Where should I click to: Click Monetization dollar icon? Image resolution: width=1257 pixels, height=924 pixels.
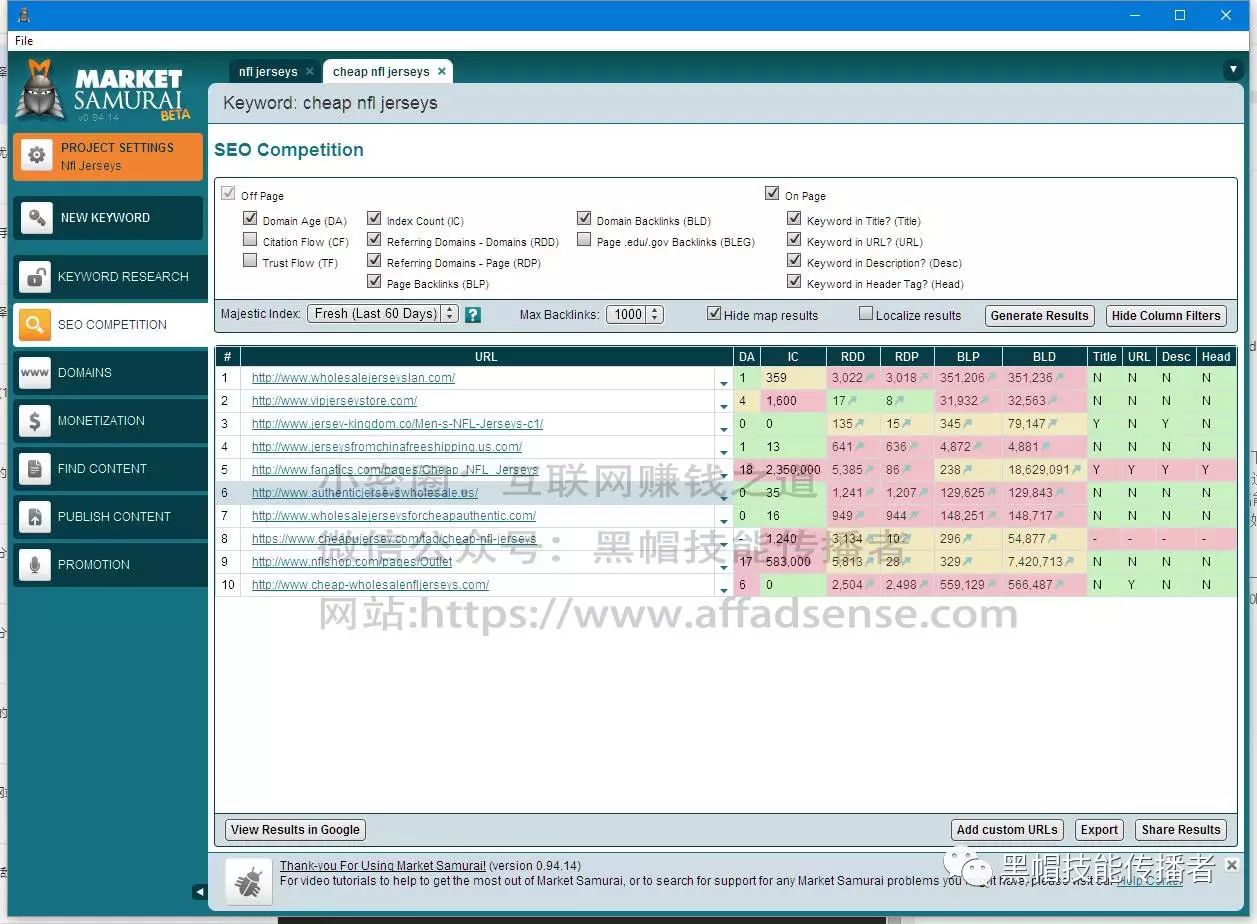click(x=35, y=421)
